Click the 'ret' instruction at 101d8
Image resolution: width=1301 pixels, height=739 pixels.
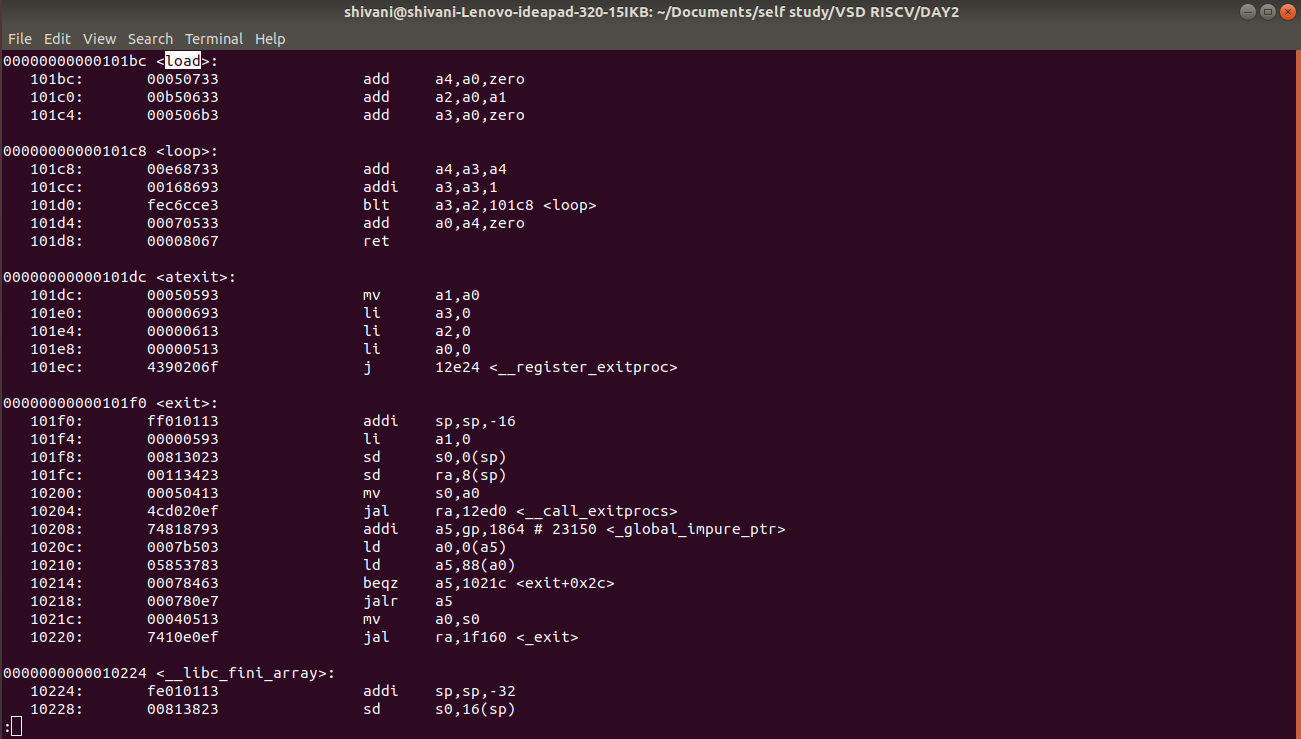tap(376, 241)
